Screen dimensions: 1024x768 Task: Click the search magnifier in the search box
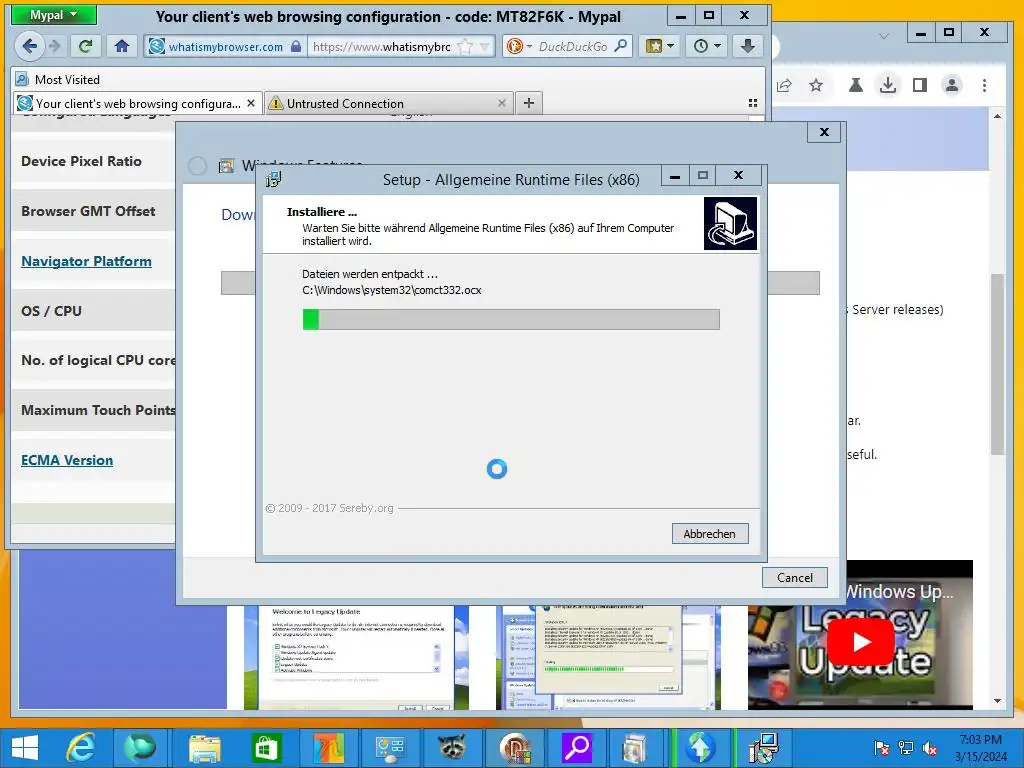[621, 46]
